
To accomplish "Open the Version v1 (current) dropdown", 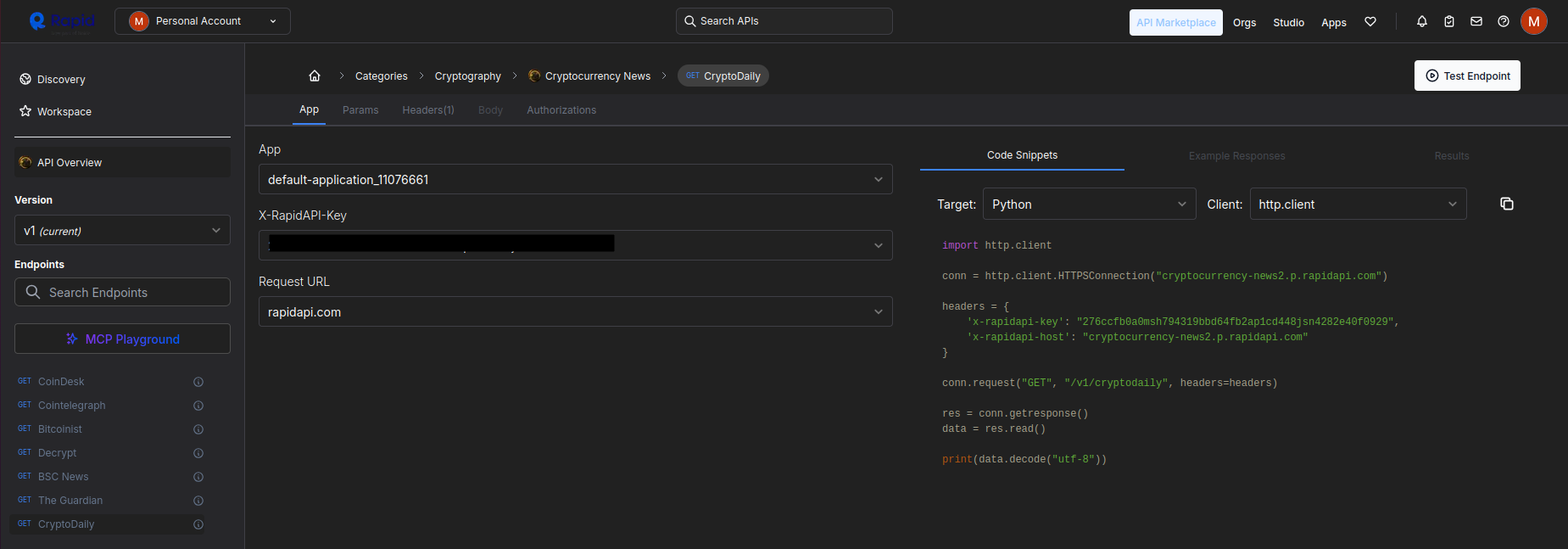I will (122, 230).
